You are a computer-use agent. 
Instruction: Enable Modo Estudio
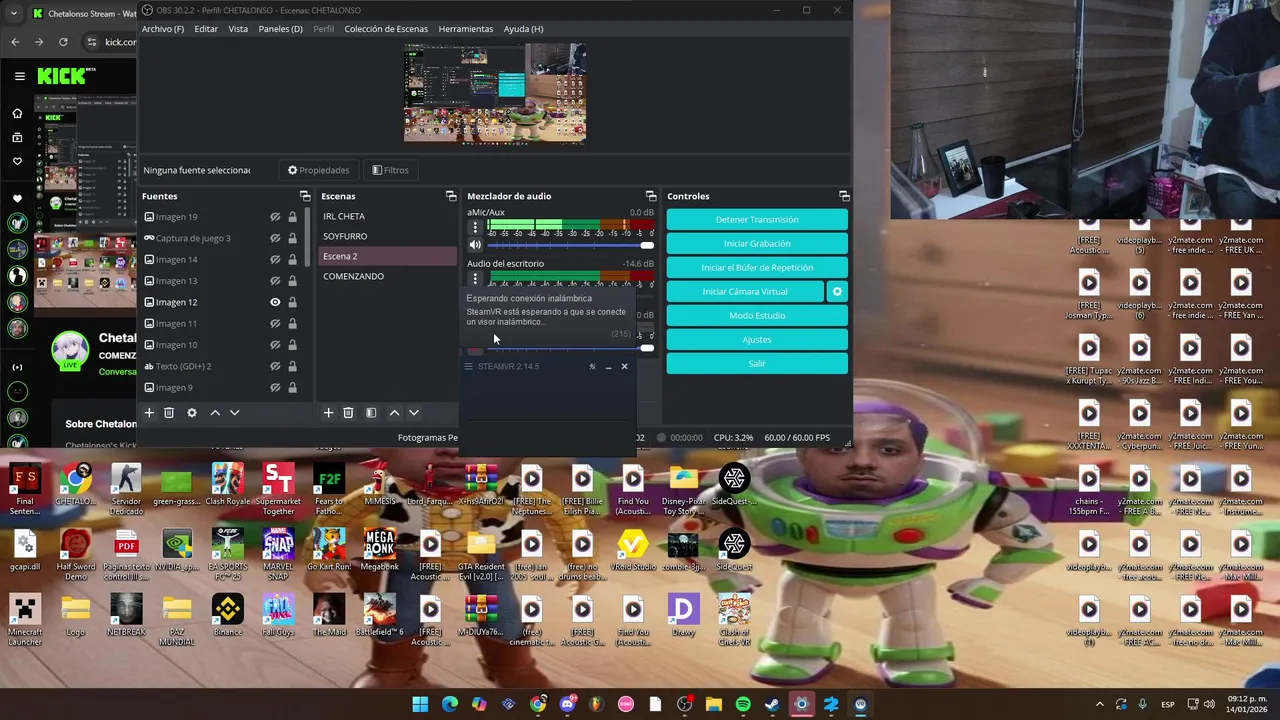click(x=757, y=316)
